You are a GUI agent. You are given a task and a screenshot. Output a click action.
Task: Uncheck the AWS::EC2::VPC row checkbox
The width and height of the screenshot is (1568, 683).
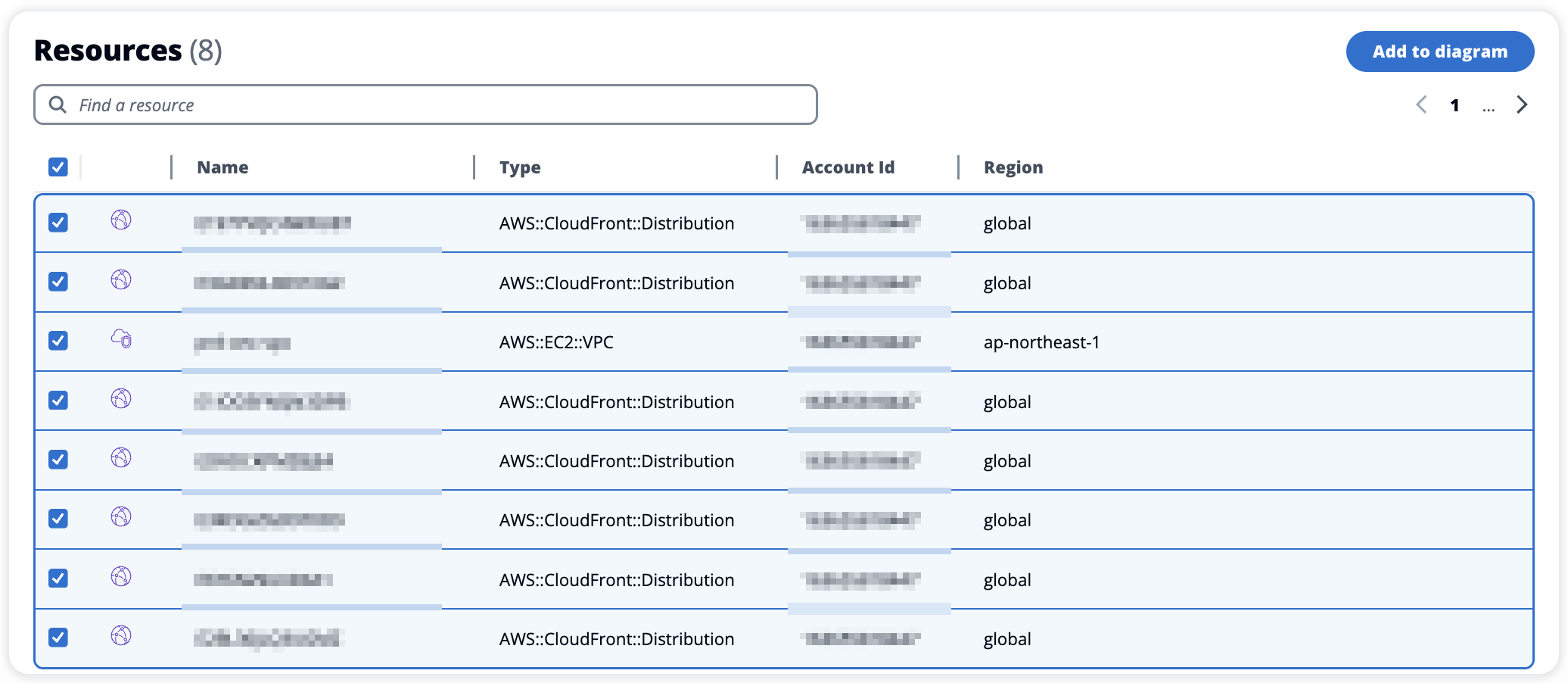coord(58,341)
